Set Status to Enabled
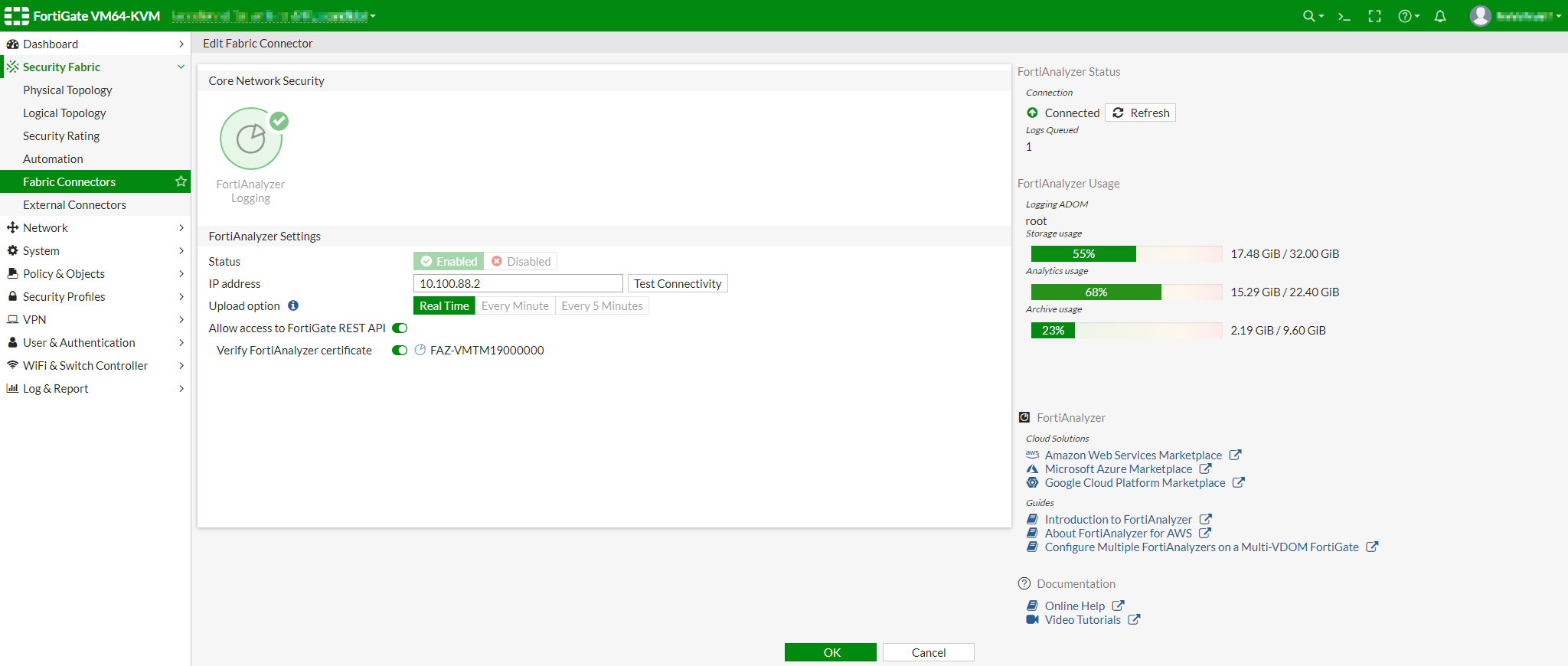This screenshot has height=666, width=1568. click(x=449, y=261)
